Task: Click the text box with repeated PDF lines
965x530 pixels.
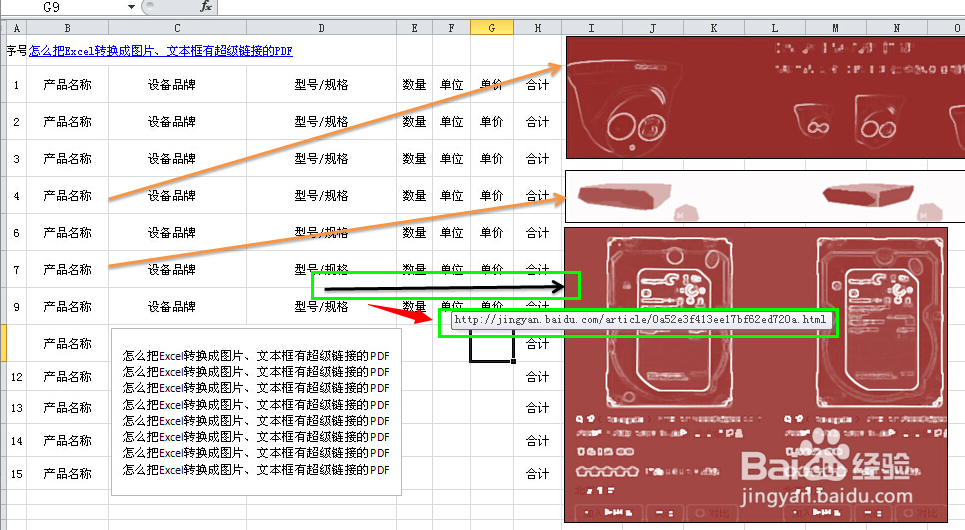Action: click(x=256, y=412)
